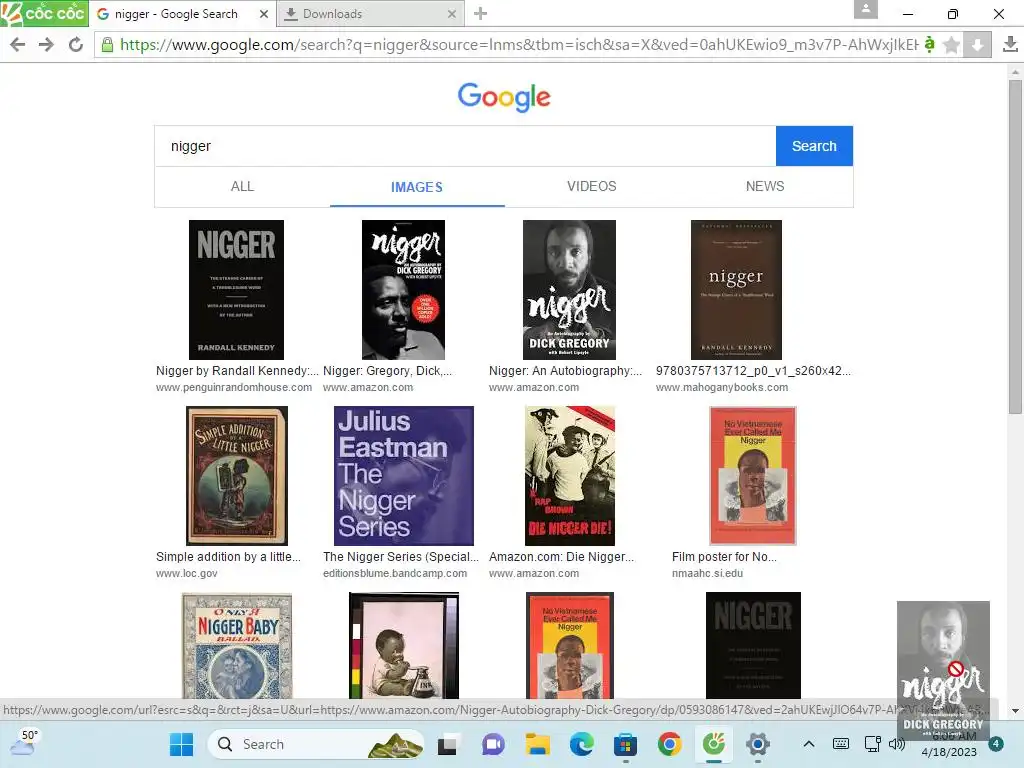Launch Microsoft Edge from the taskbar
The height and width of the screenshot is (768, 1024).
(x=581, y=744)
